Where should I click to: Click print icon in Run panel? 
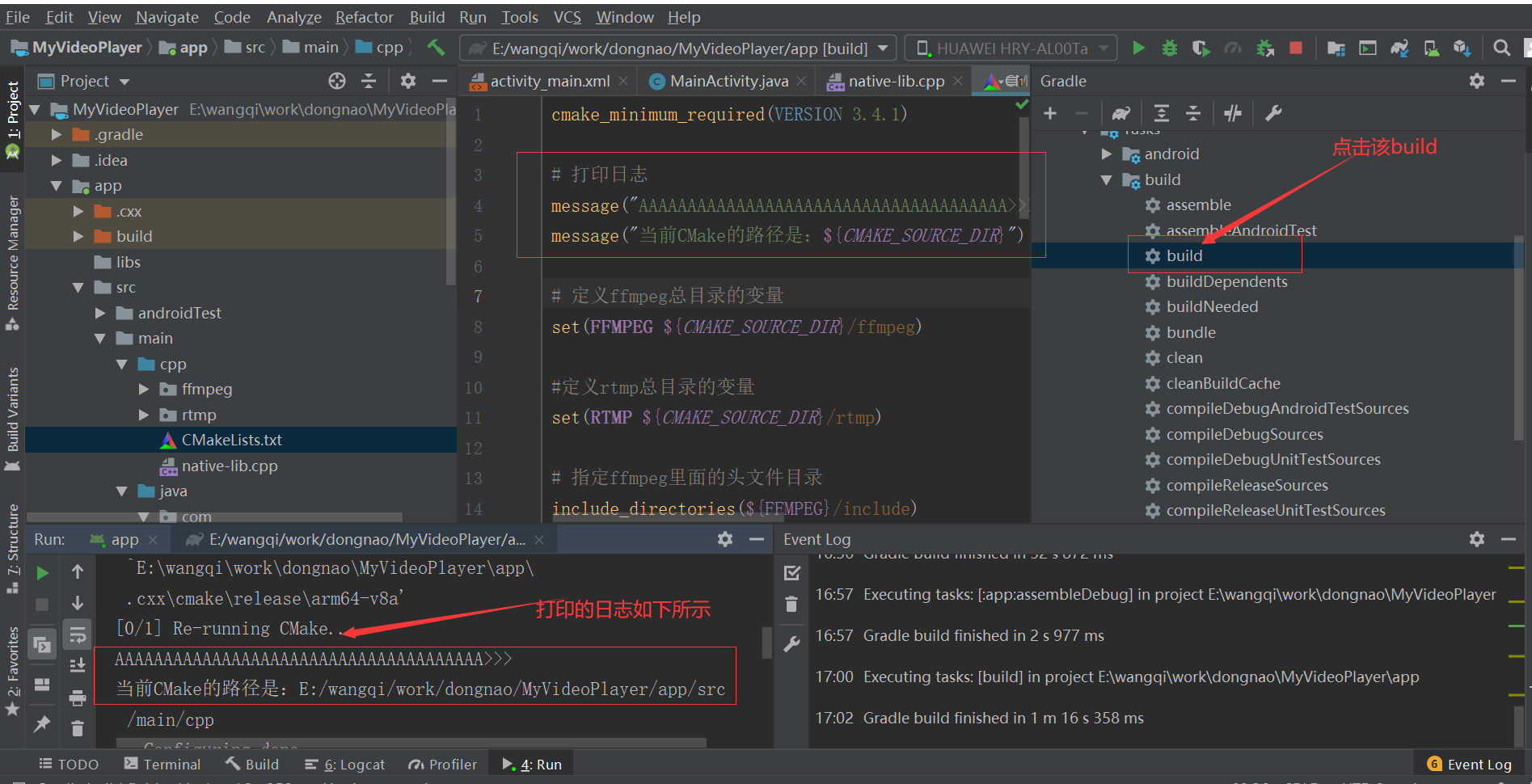[78, 698]
